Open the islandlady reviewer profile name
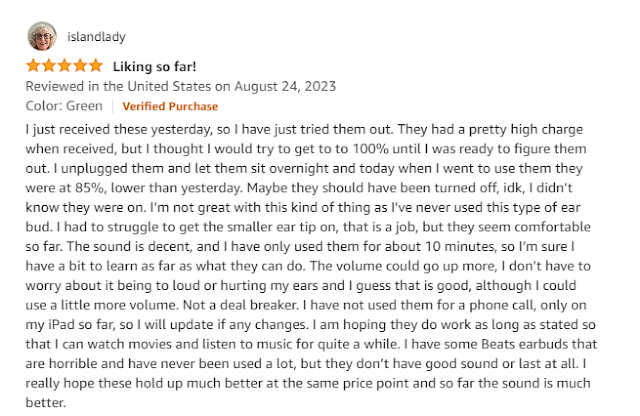This screenshot has height=416, width=640. coord(97,35)
